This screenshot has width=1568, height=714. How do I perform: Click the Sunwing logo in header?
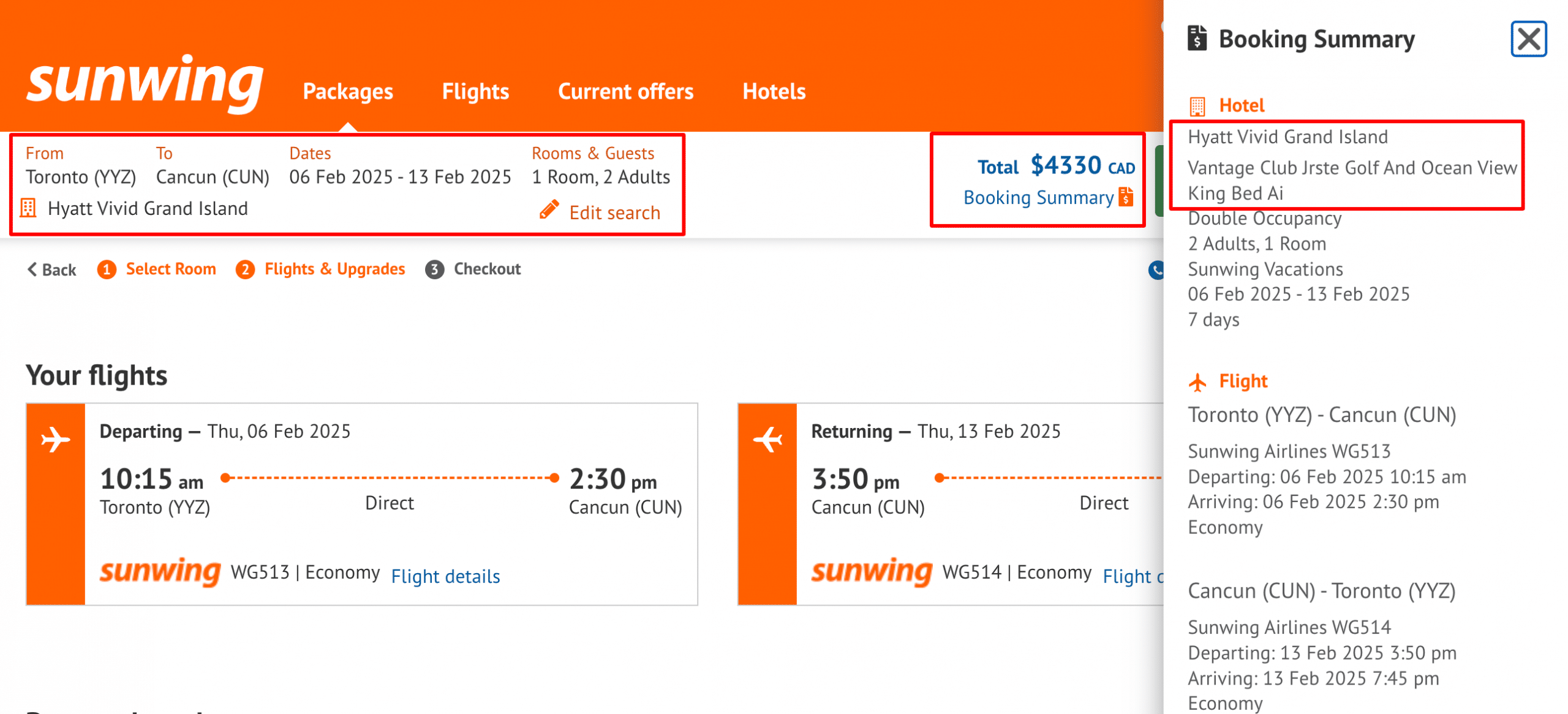click(145, 83)
